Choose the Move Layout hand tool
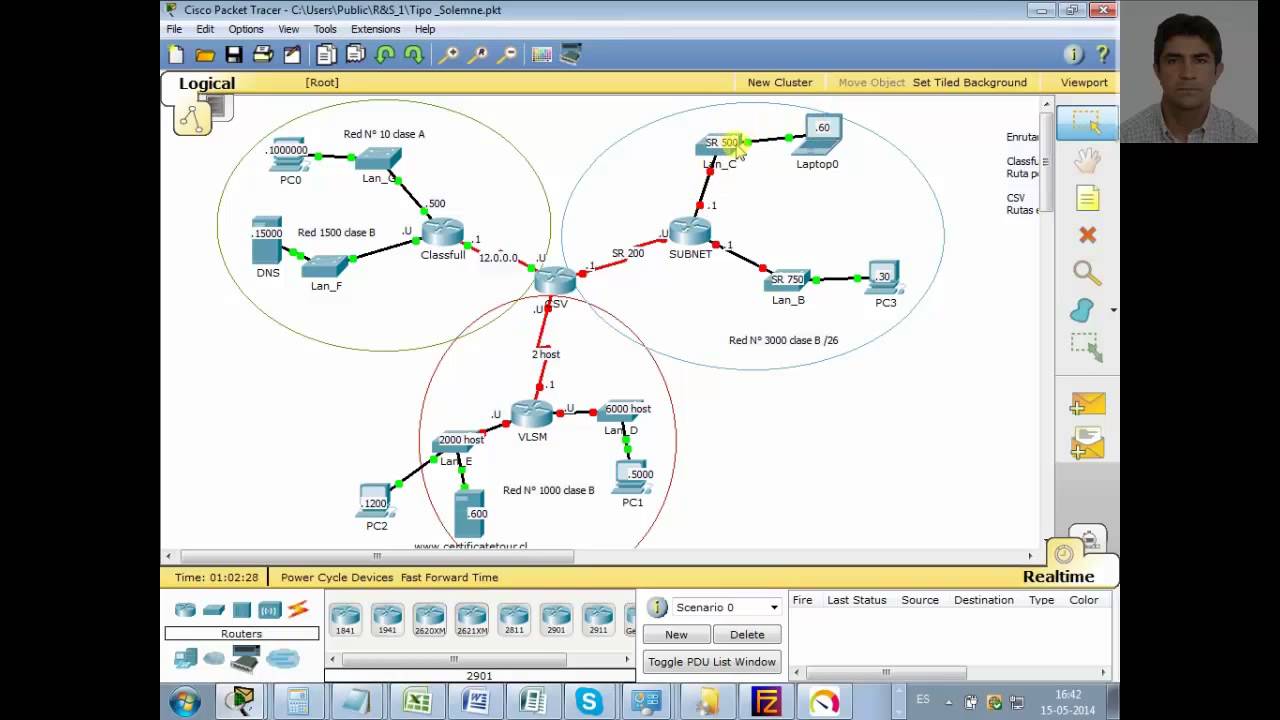 1087,160
